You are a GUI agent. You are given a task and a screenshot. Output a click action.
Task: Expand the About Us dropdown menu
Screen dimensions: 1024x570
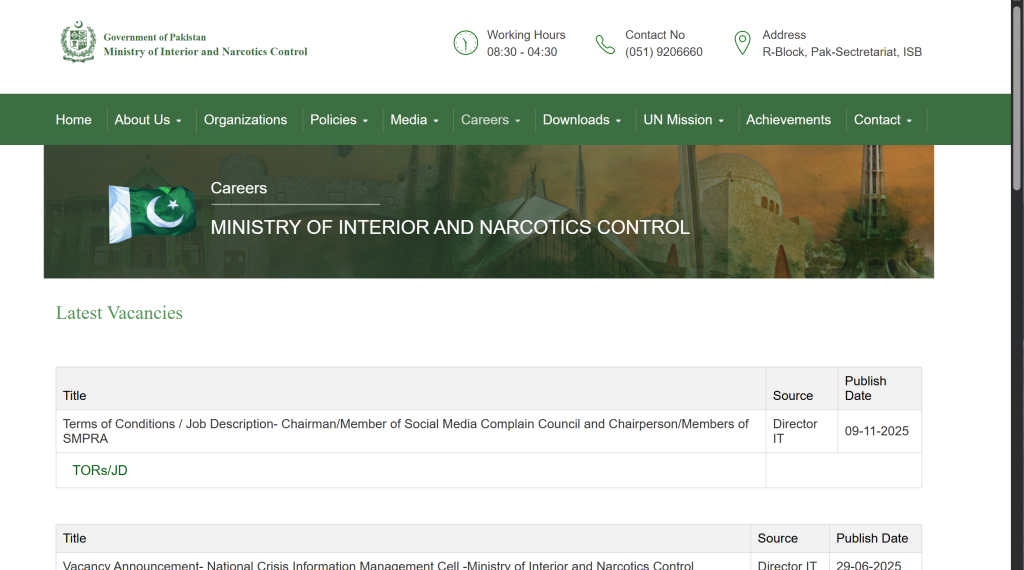click(x=147, y=120)
